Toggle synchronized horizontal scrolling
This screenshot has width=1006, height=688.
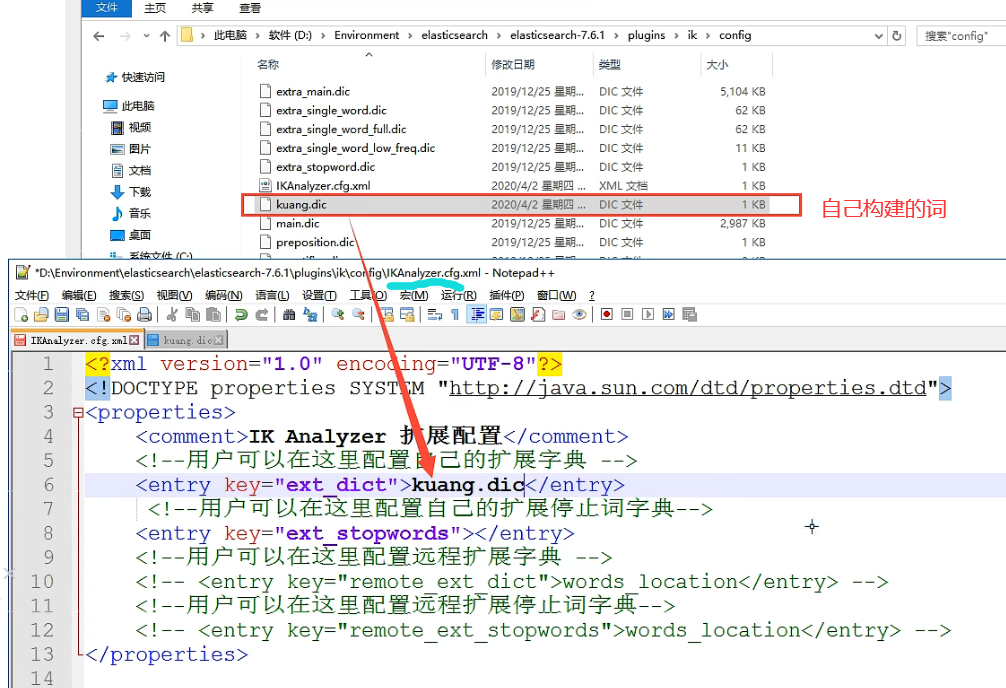click(x=407, y=314)
